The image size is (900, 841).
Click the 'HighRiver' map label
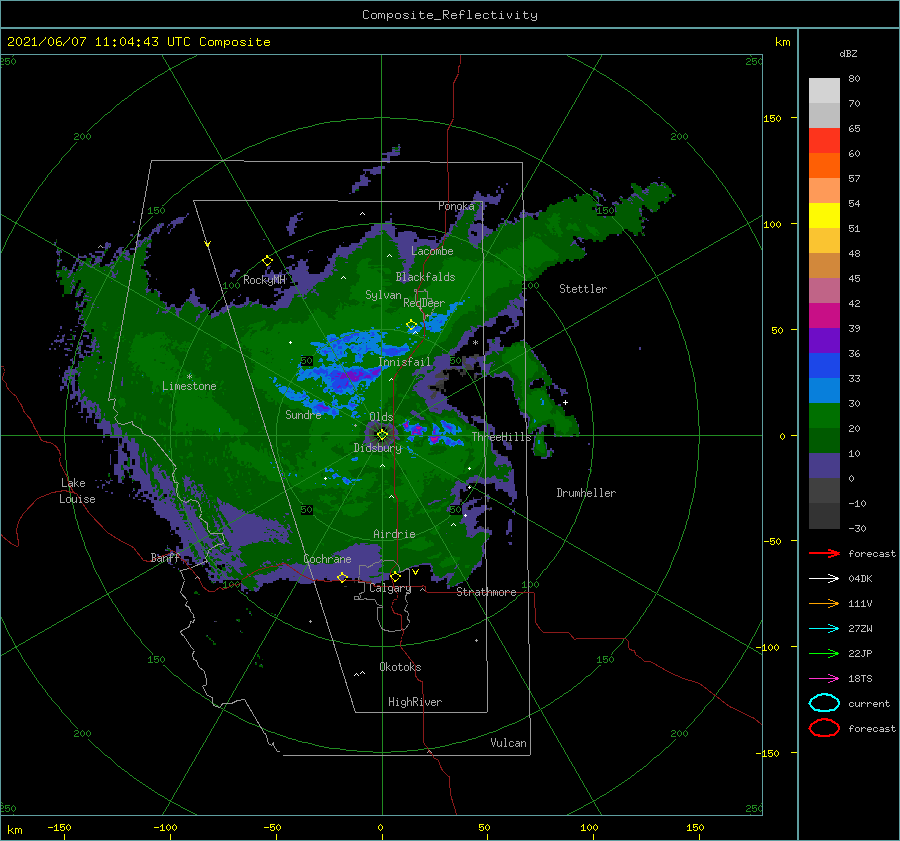pos(415,702)
